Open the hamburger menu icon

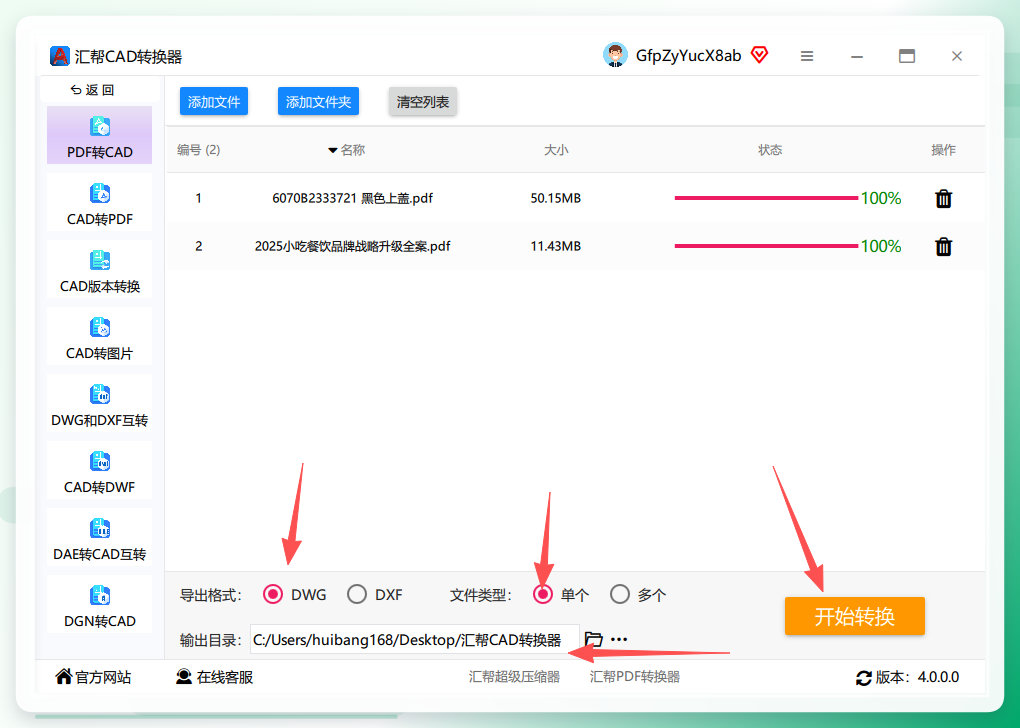click(807, 57)
